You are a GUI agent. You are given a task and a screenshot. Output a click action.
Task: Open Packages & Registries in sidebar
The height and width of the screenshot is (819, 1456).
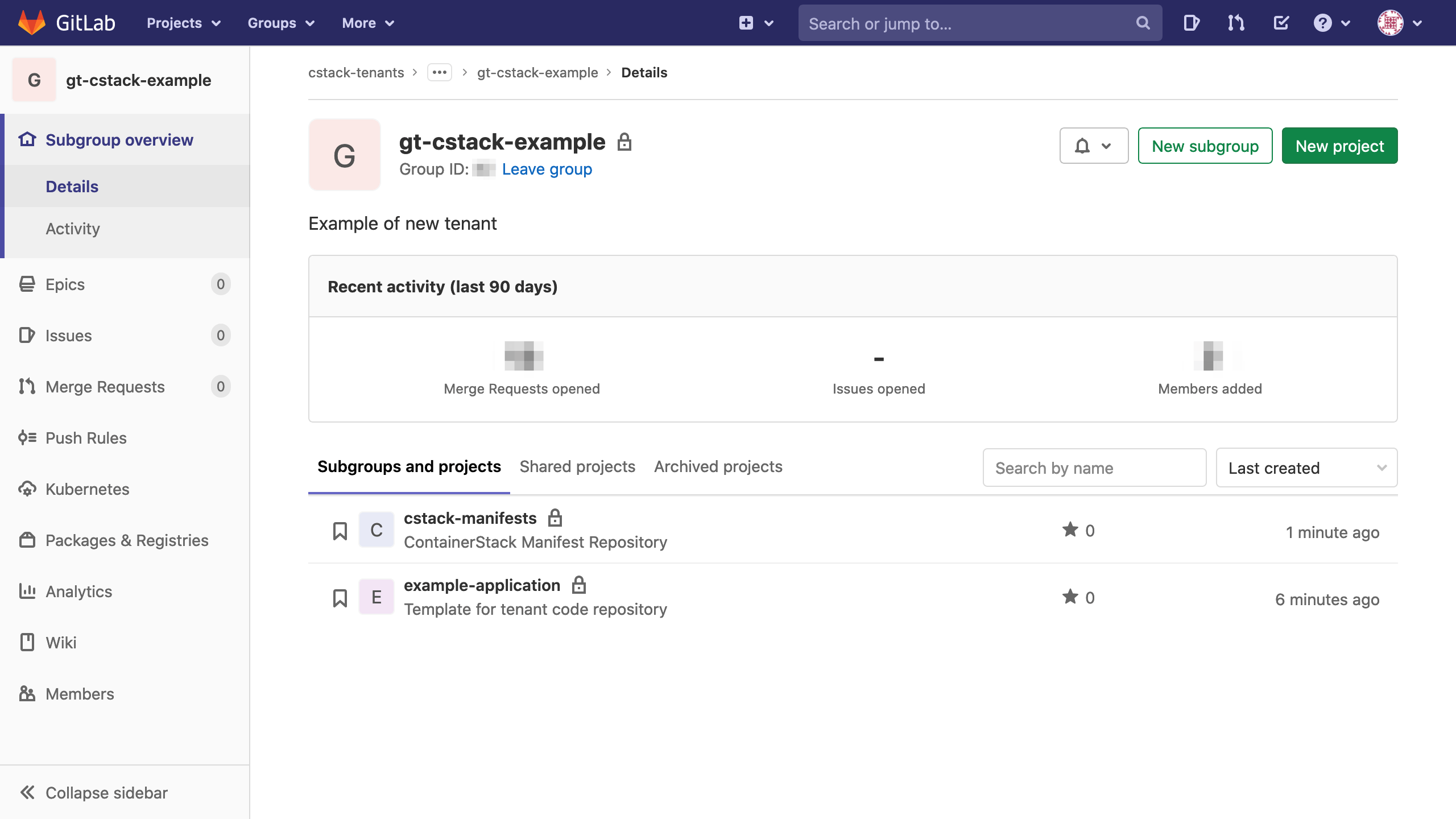pos(126,540)
